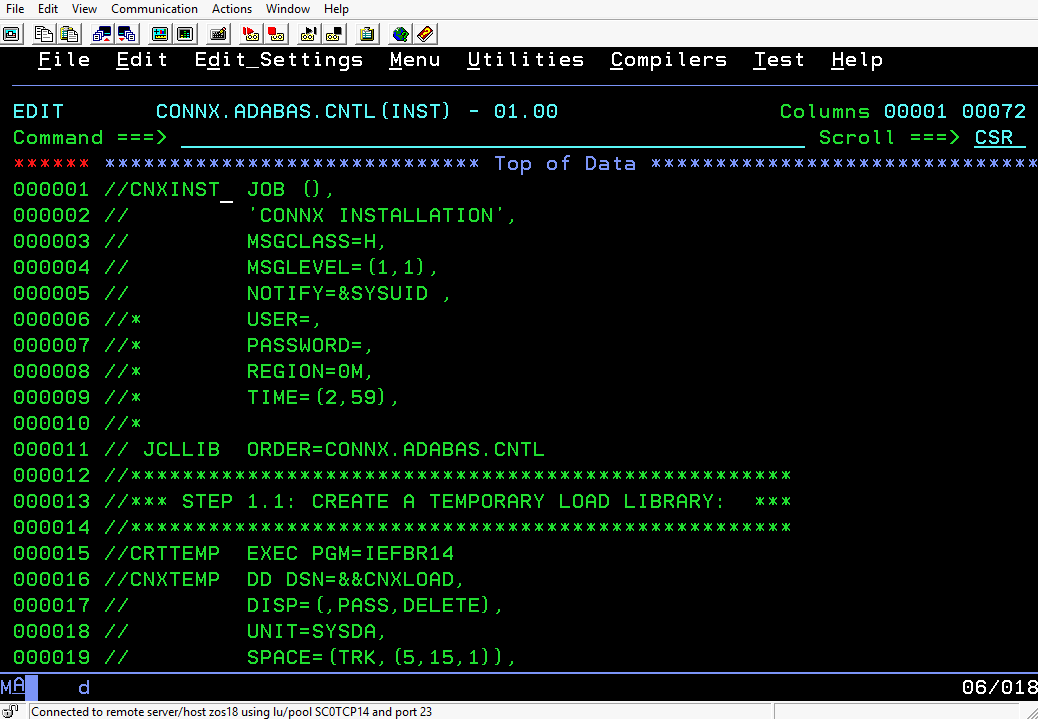The width and height of the screenshot is (1038, 719).
Task: Click the Copy toolbar icon
Action: click(x=44, y=34)
